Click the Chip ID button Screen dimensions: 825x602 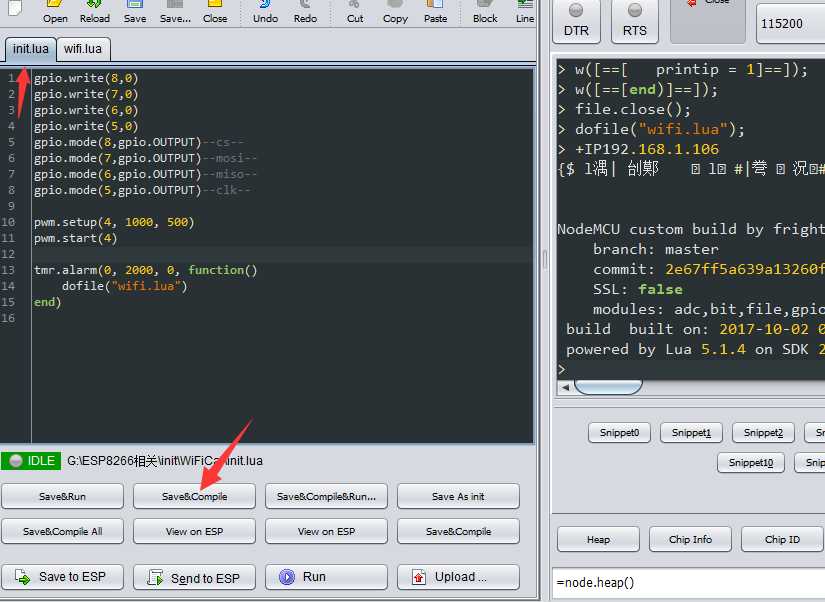click(782, 539)
